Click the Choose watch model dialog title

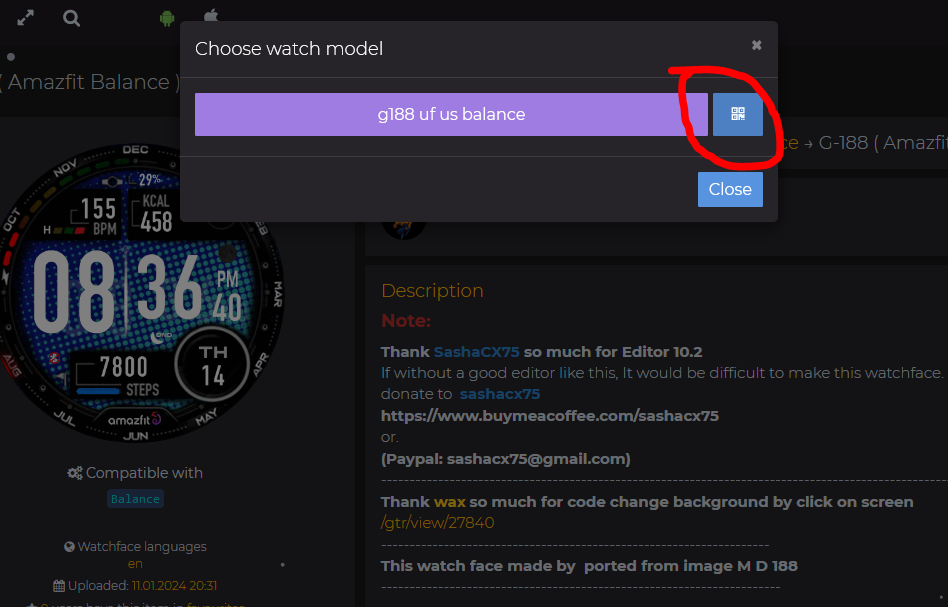[x=289, y=48]
